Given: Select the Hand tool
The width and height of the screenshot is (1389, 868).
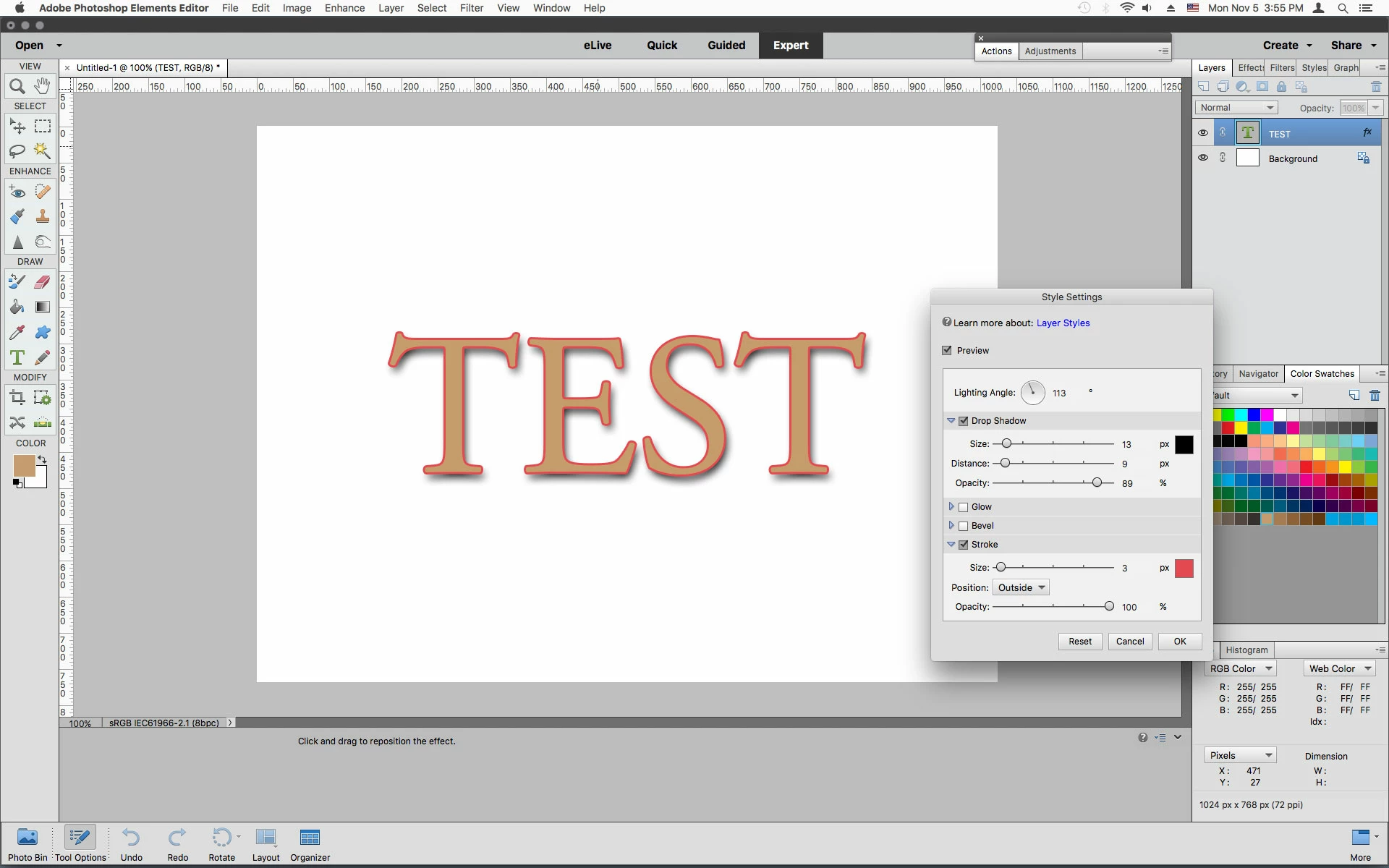Looking at the screenshot, I should point(43,86).
